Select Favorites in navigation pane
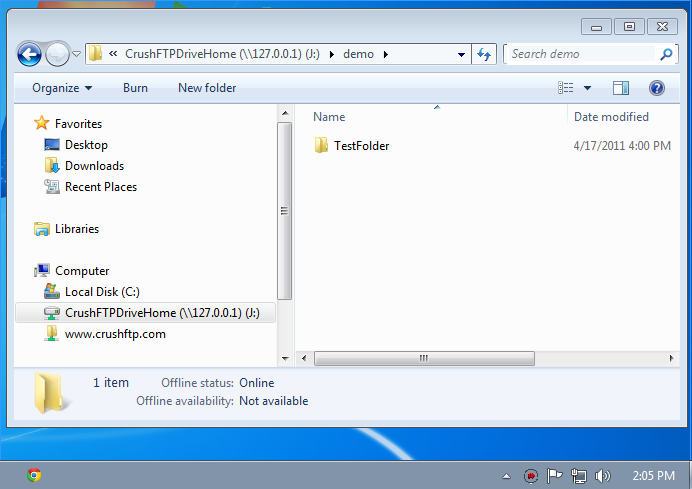 pos(79,124)
